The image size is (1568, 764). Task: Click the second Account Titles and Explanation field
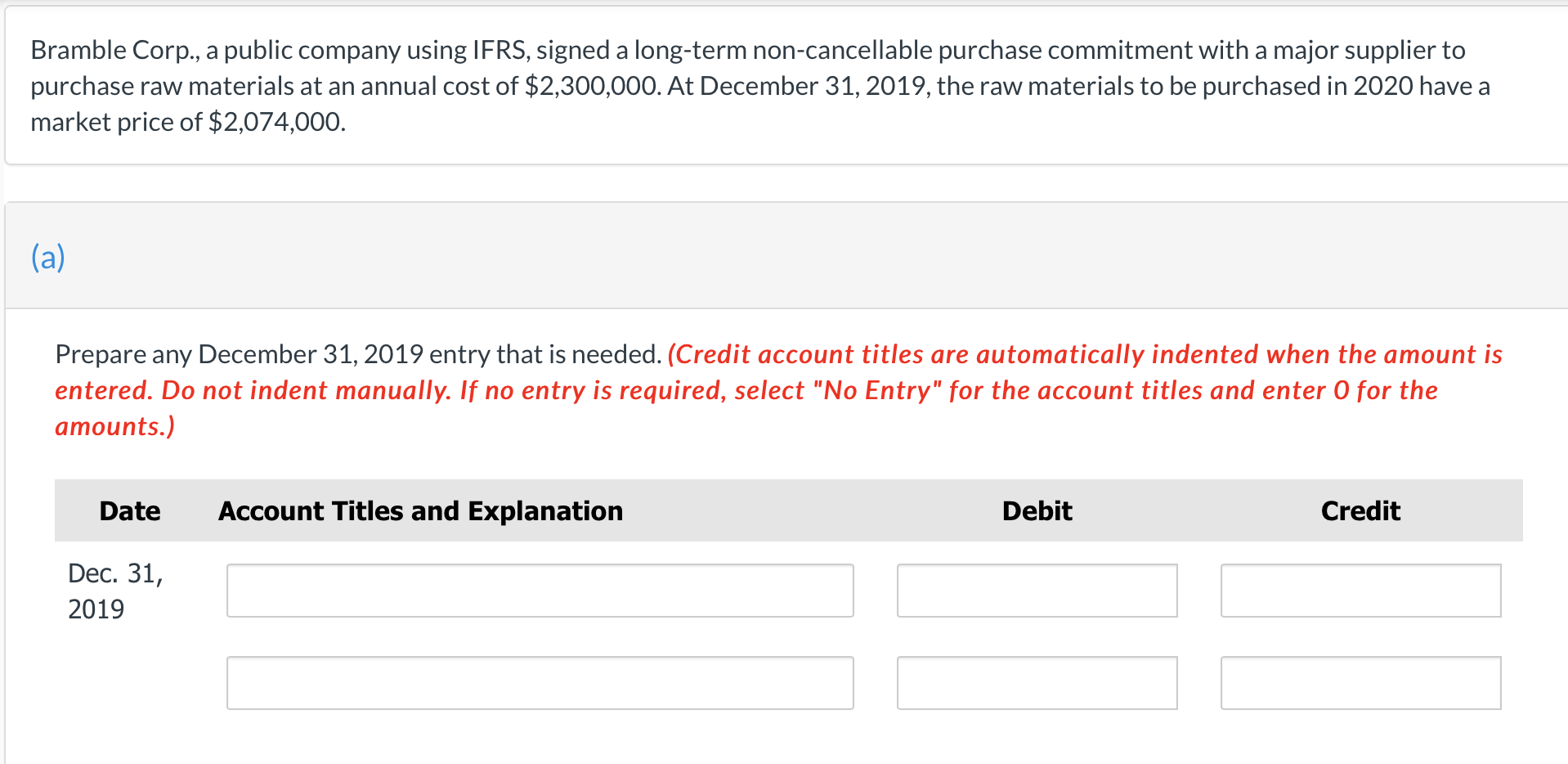tap(540, 682)
